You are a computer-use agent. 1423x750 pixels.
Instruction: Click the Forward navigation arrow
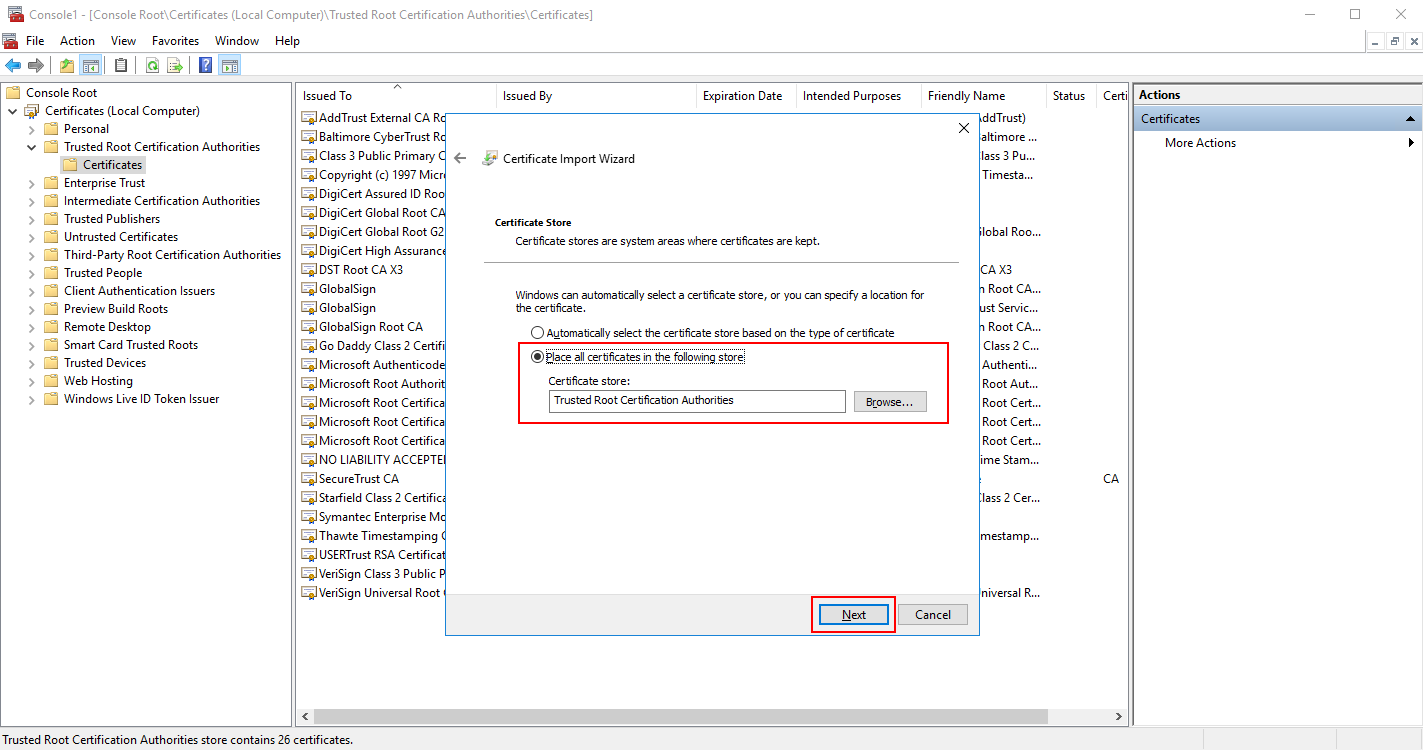point(36,65)
